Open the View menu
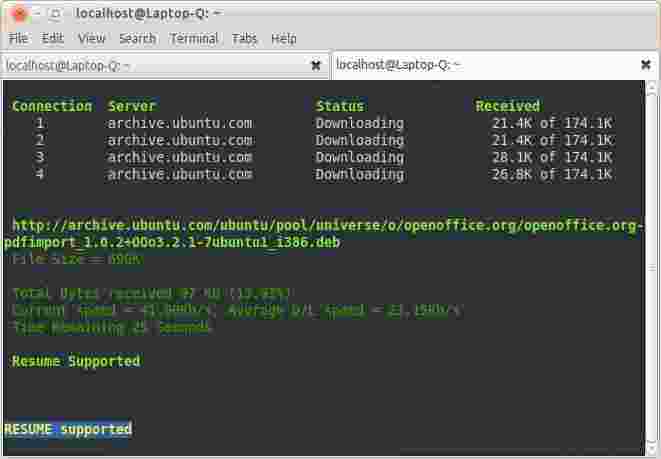The width and height of the screenshot is (661, 459). (x=91, y=39)
